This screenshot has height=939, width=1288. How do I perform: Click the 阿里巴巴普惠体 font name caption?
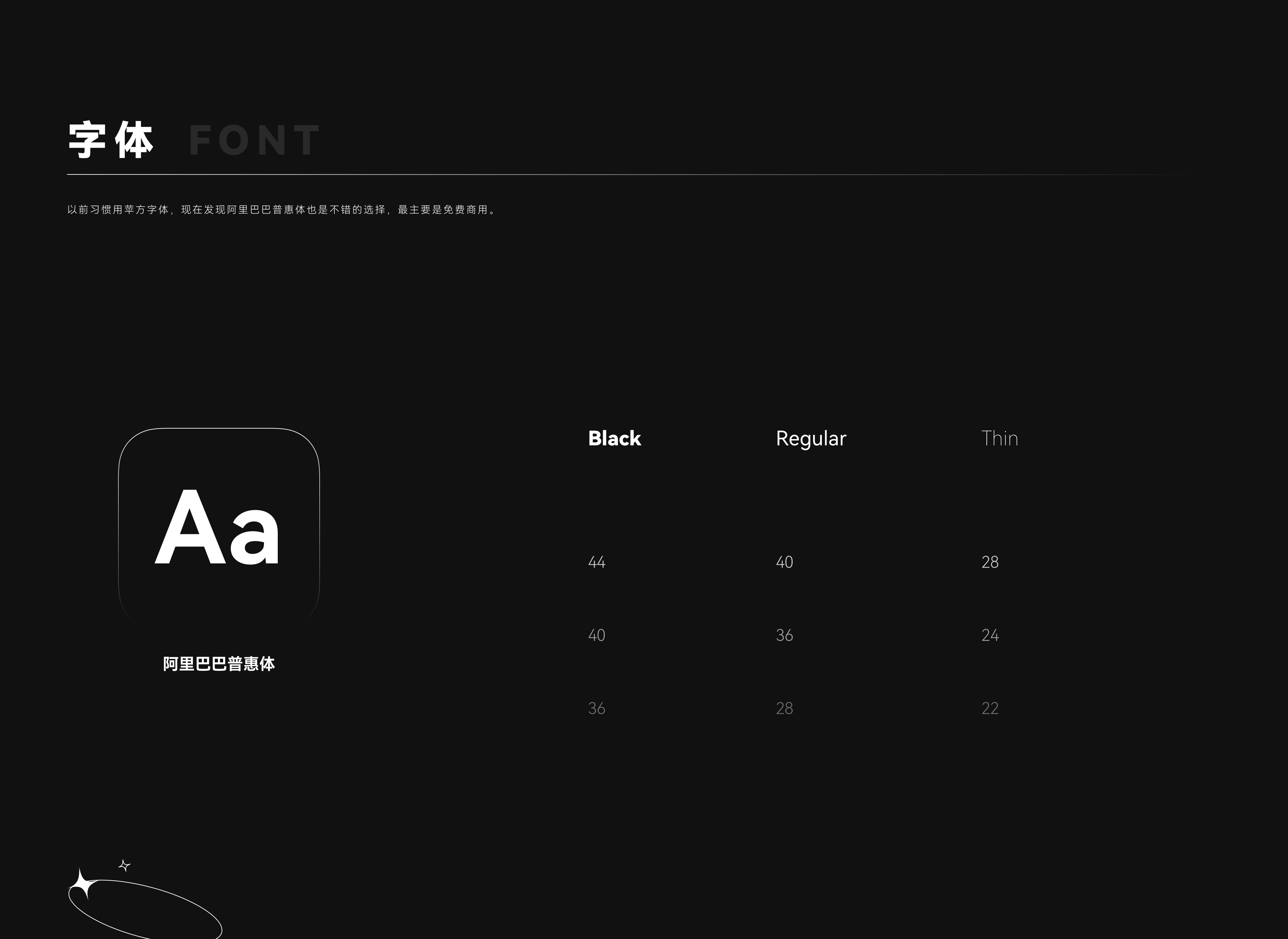click(219, 664)
